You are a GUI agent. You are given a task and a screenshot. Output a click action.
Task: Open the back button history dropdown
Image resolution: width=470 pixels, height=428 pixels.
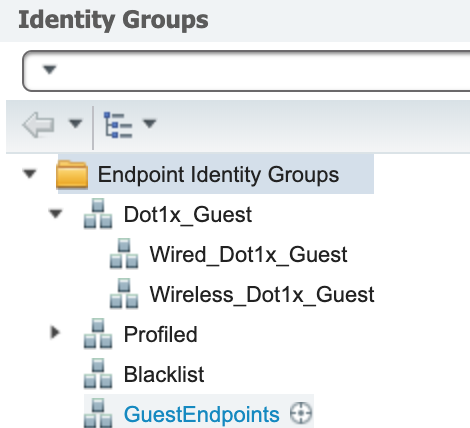coord(75,124)
